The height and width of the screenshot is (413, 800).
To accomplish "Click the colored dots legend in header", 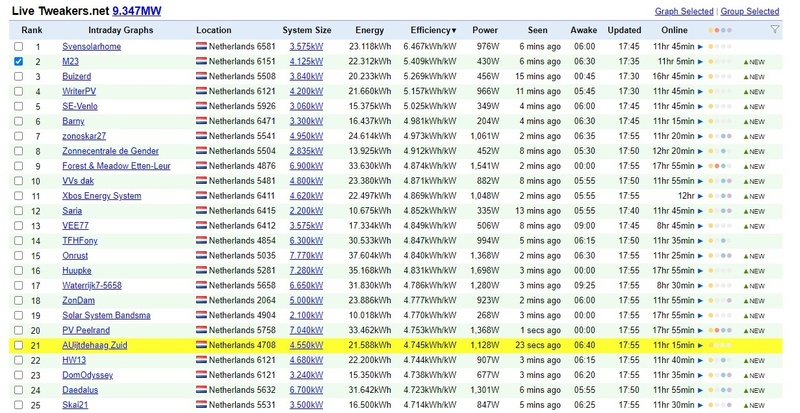I will pyautogui.click(x=720, y=30).
